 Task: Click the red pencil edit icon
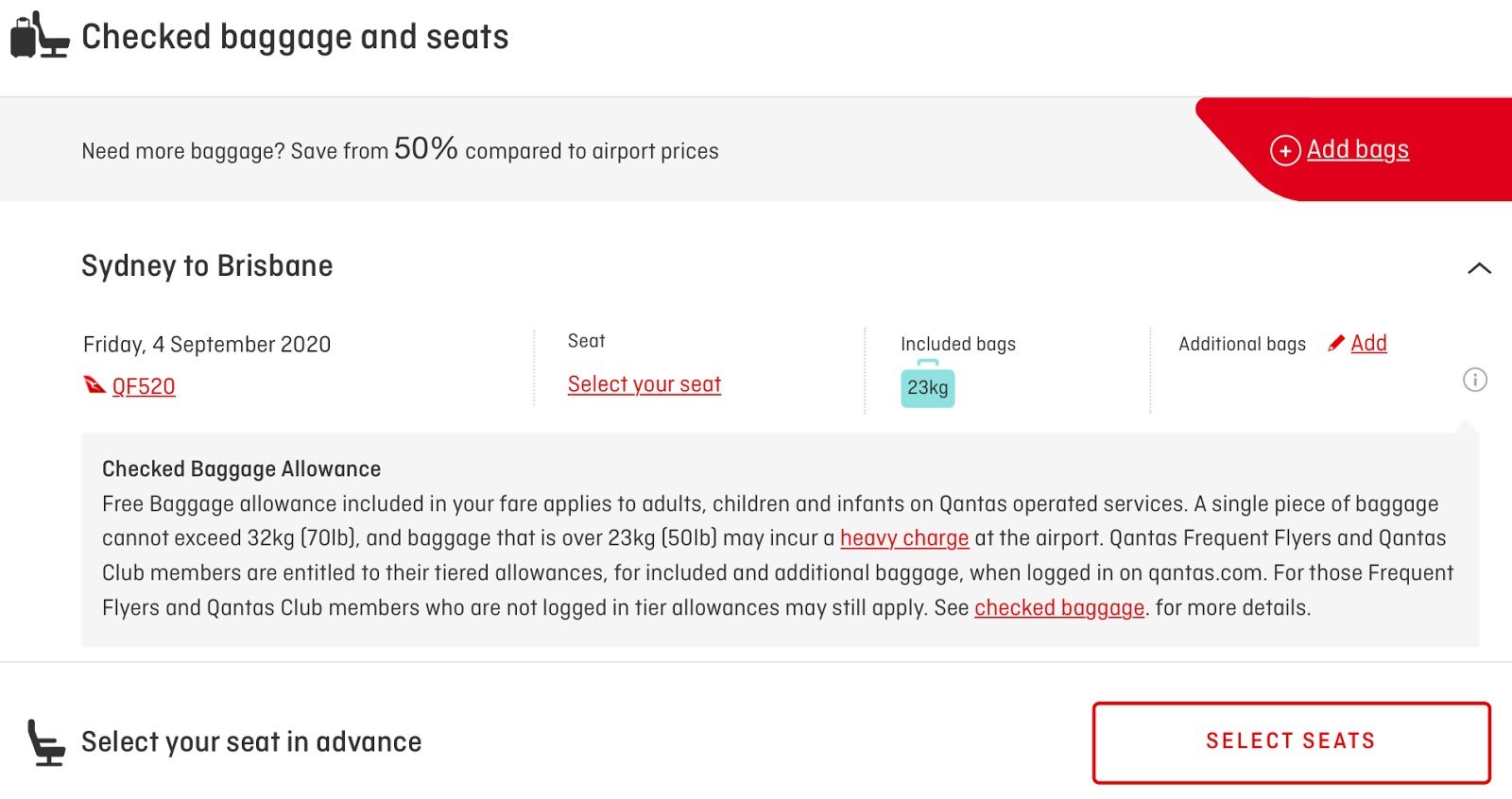(1336, 343)
